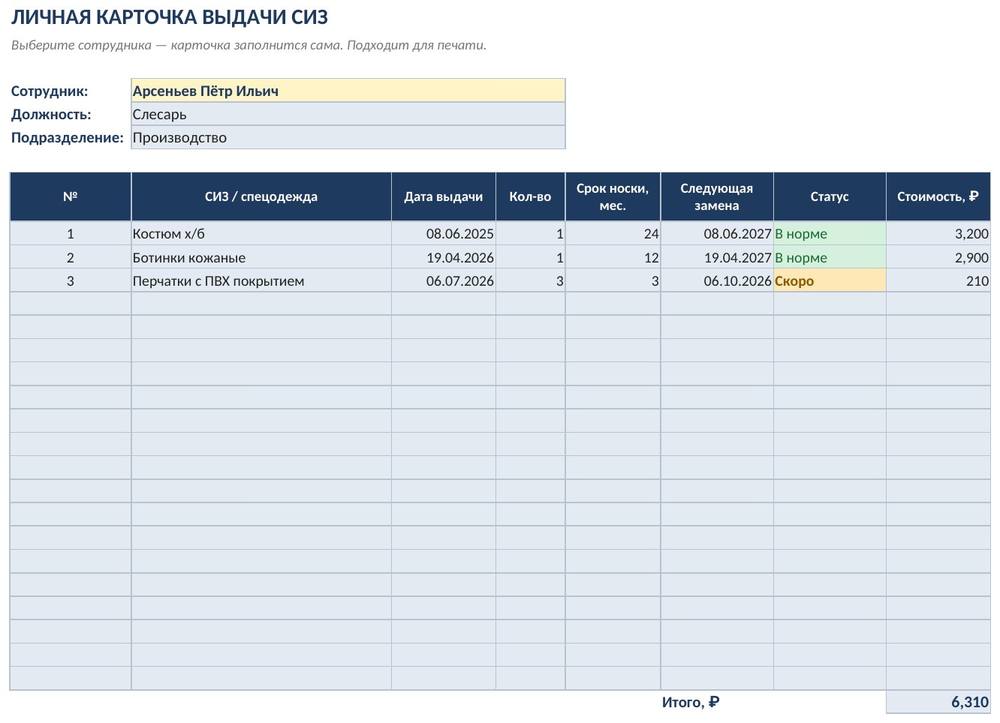The image size is (1000, 723).
Task: Click the quantity cell in the Костюм х/б row
Action: 530,233
